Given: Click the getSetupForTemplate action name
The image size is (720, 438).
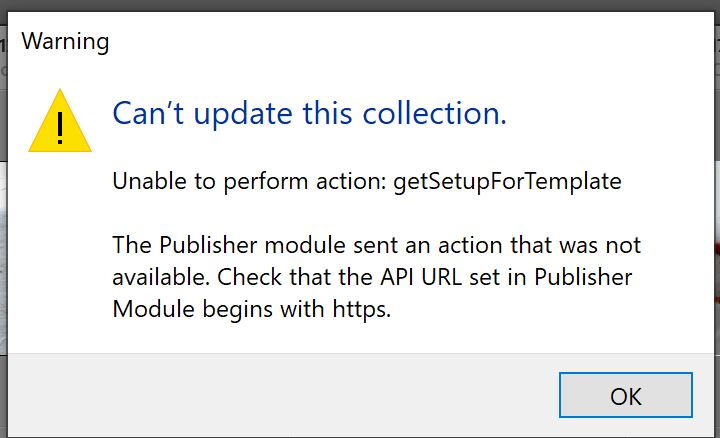Looking at the screenshot, I should (507, 182).
